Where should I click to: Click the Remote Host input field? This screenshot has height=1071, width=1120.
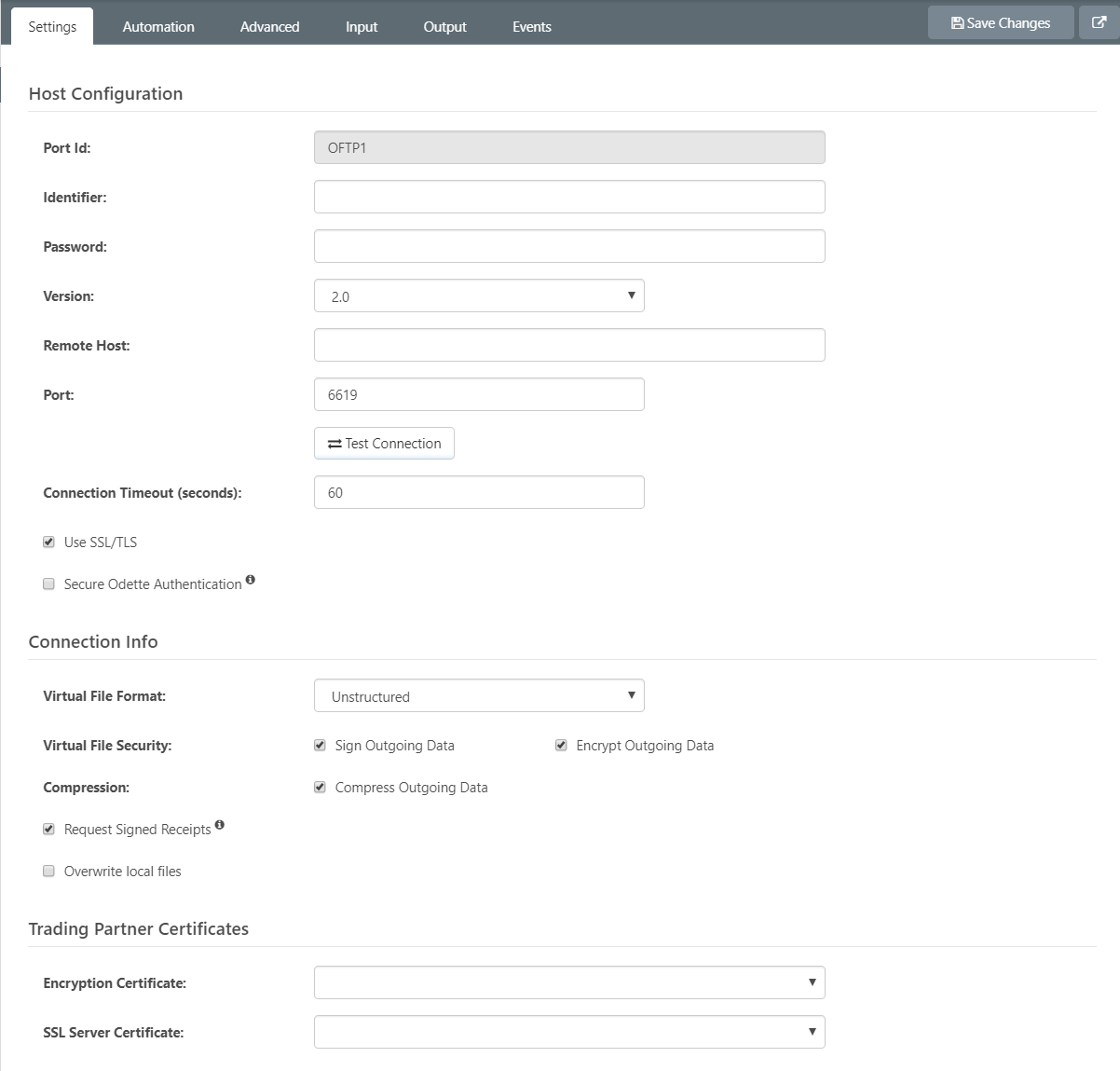[x=569, y=345]
